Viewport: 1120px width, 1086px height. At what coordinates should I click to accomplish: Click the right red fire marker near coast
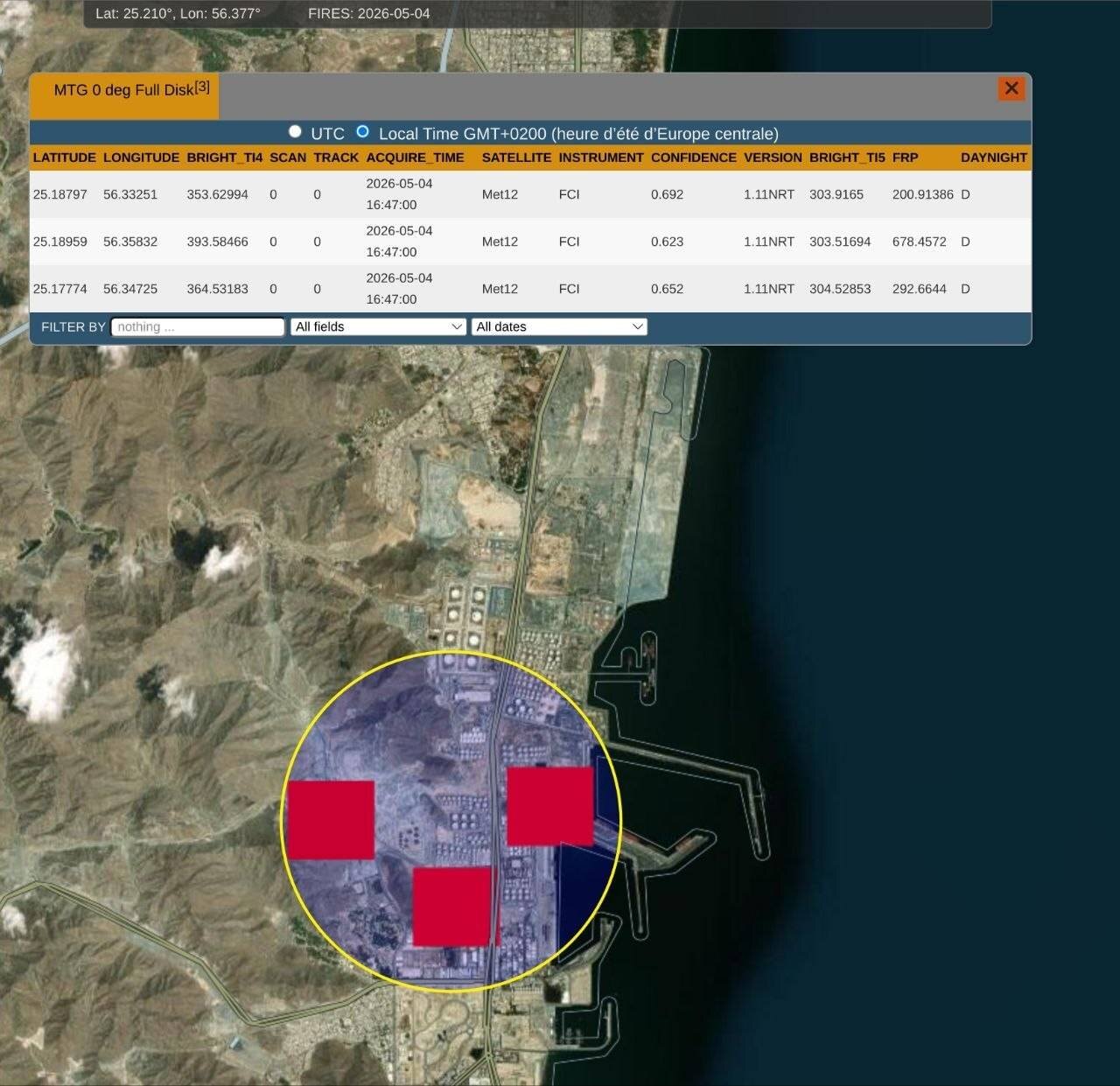click(550, 806)
